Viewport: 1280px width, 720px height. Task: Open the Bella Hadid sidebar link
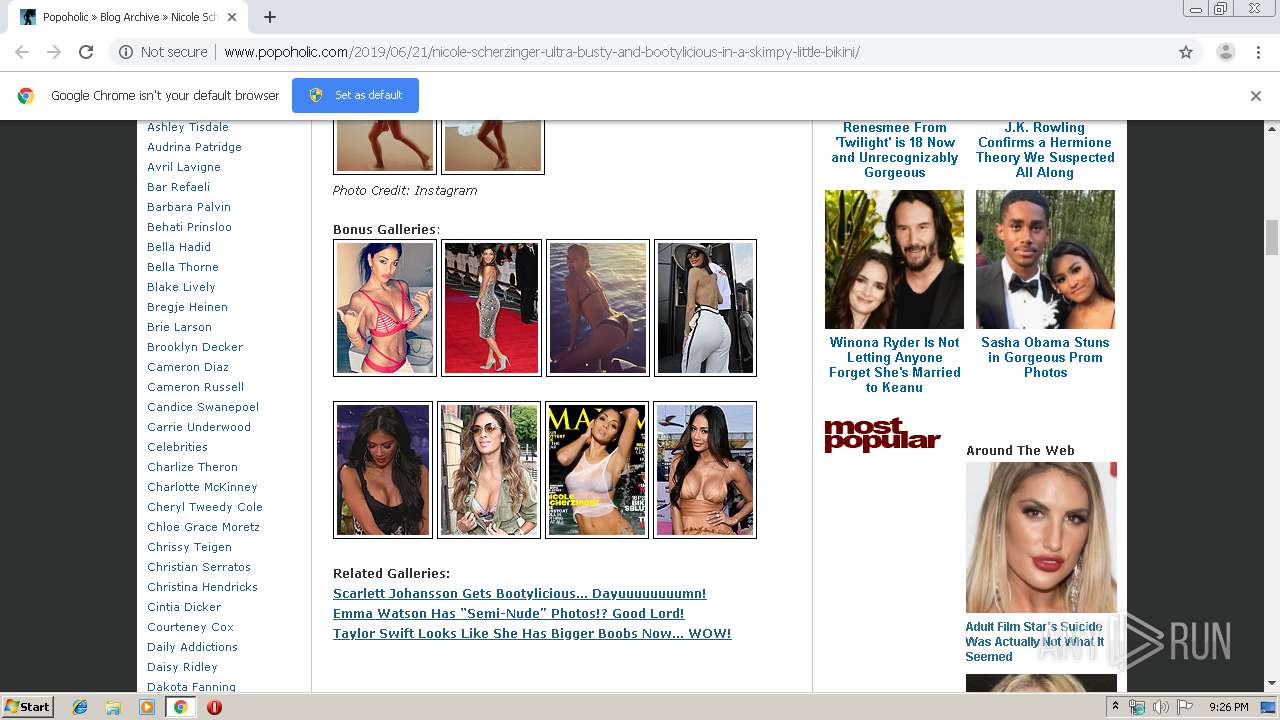coord(179,247)
